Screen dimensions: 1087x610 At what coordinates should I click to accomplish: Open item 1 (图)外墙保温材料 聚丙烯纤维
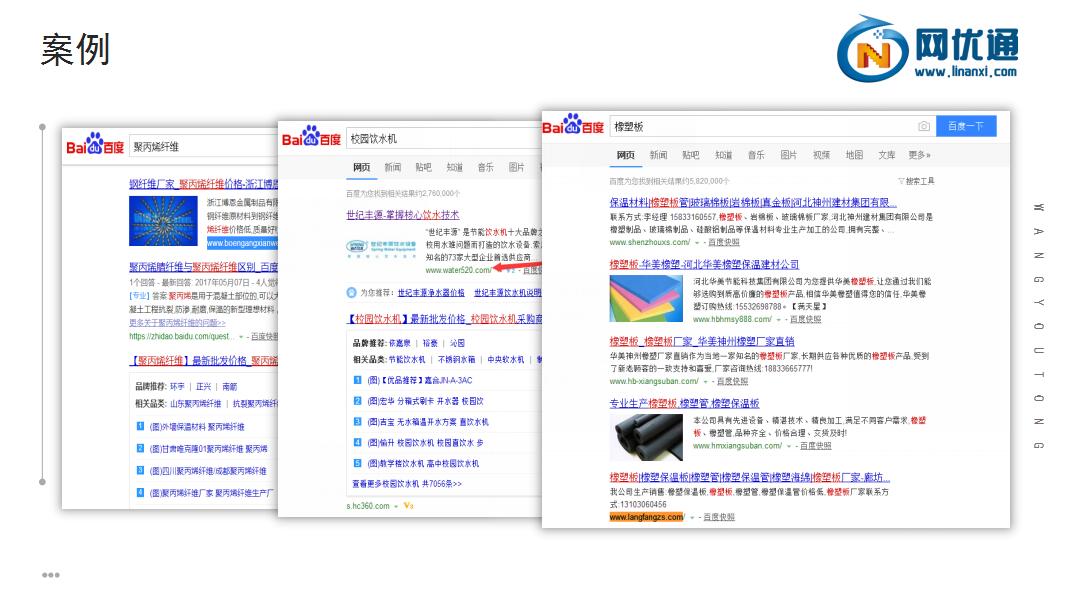(197, 427)
